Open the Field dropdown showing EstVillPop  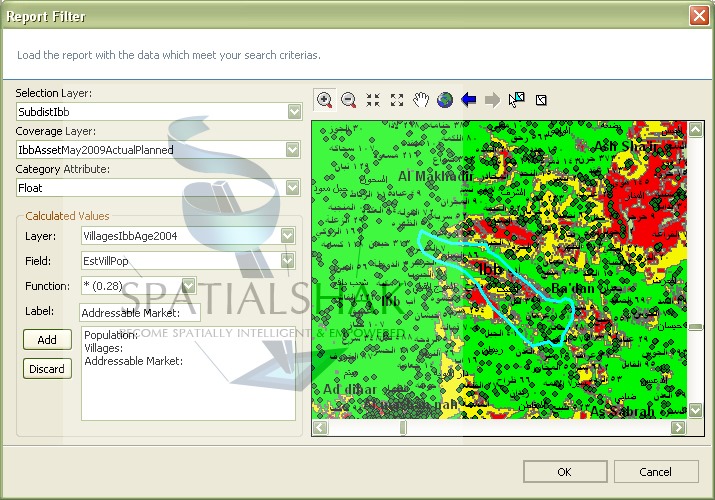[x=288, y=260]
